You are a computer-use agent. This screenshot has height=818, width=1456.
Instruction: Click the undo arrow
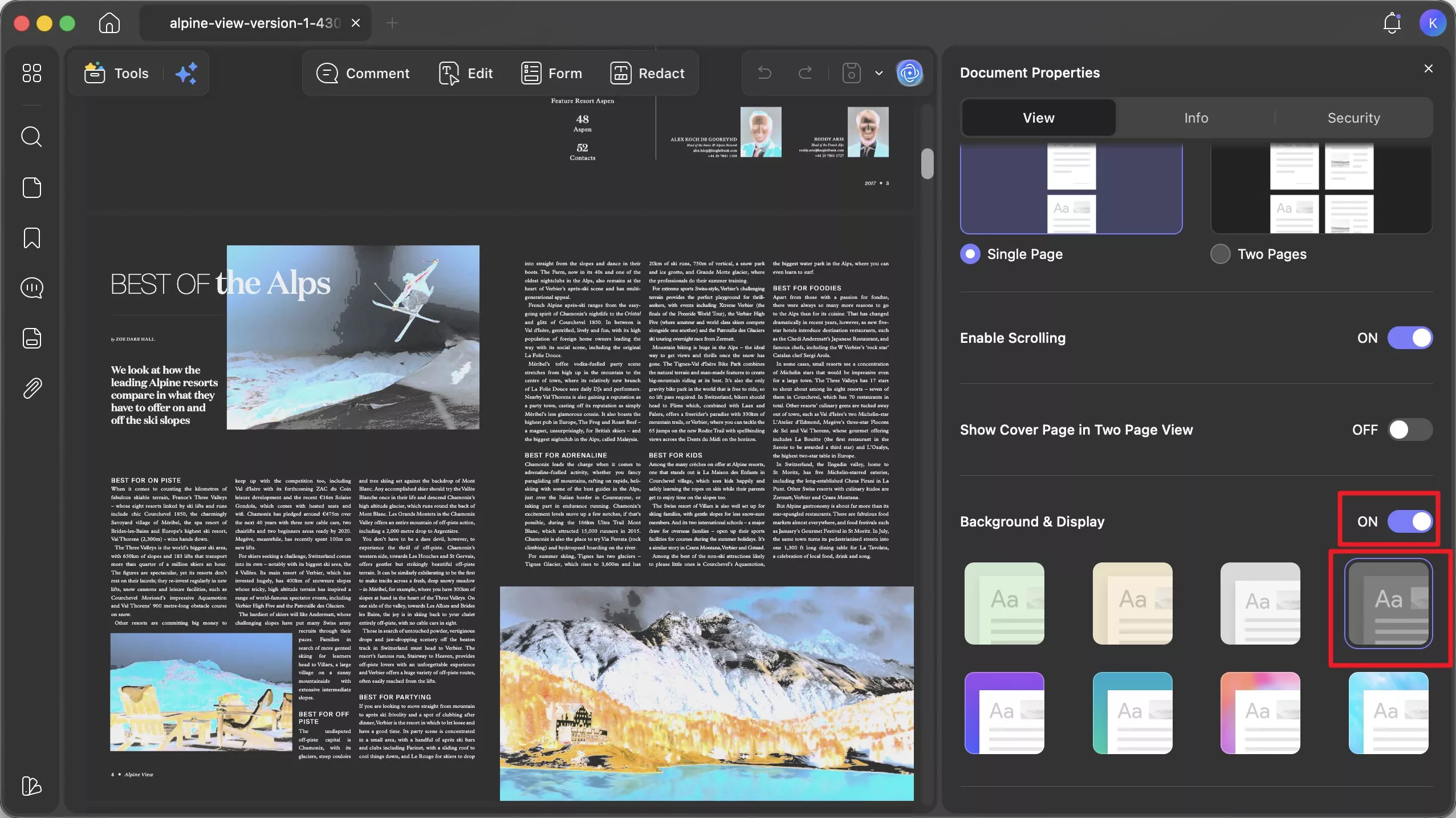tap(764, 73)
